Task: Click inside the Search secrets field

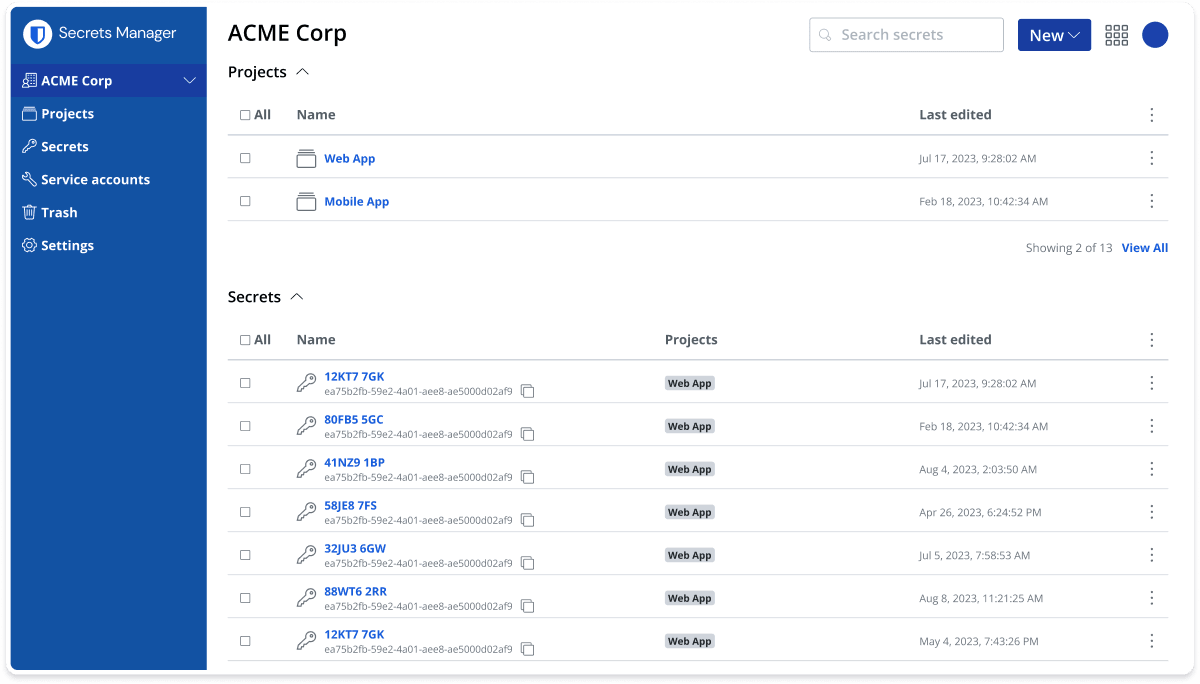Action: 905,34
